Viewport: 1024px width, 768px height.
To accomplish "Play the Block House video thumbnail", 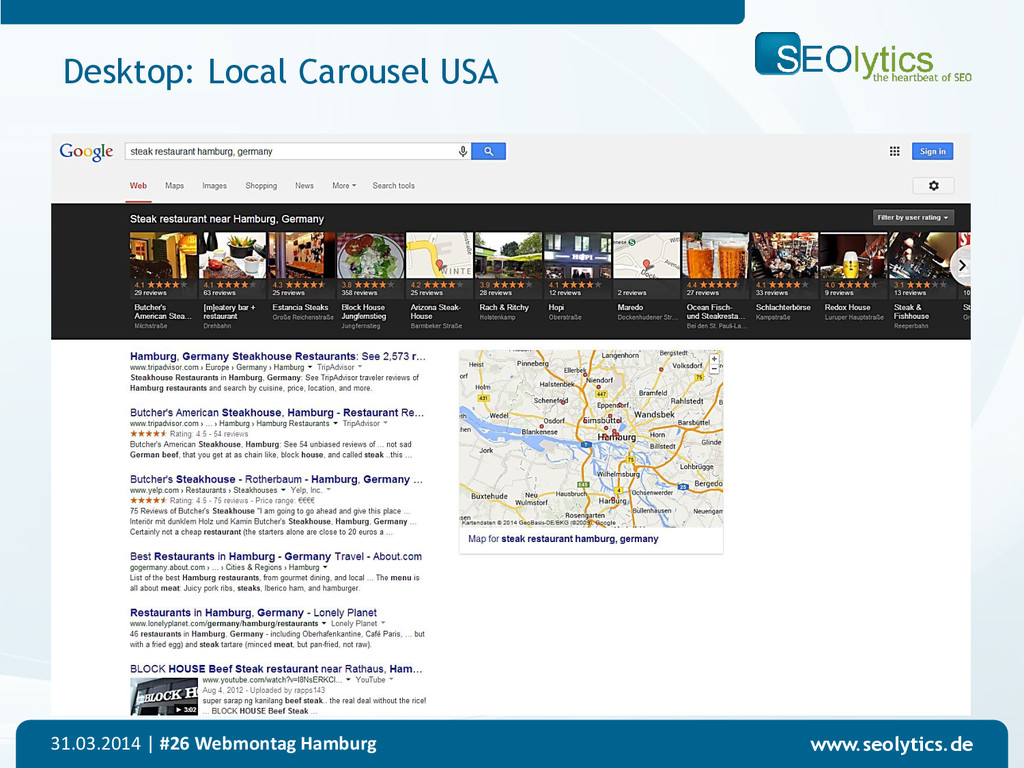I will (164, 696).
